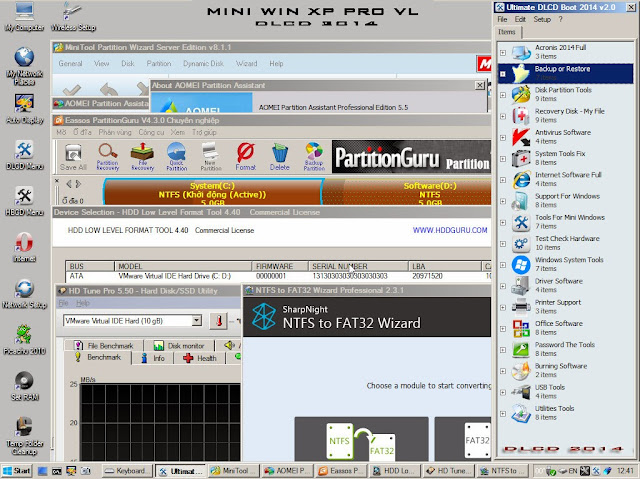Launch Auto Display desktop icon
640x479 pixels.
click(x=24, y=109)
